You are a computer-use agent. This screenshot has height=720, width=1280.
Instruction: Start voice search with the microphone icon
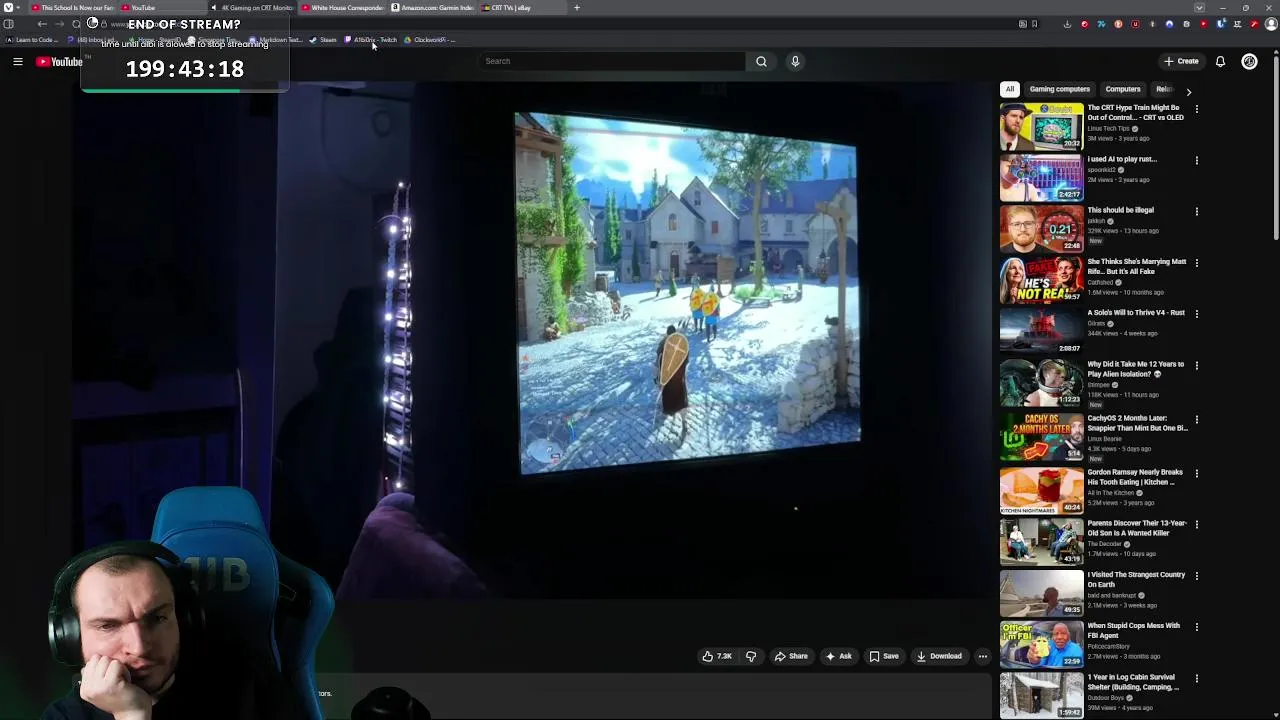click(x=795, y=61)
